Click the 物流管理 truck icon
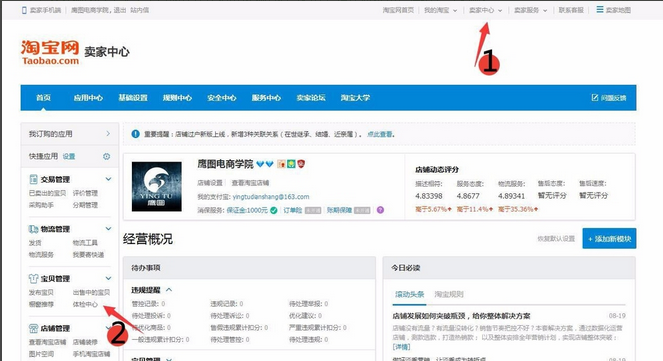663x361 pixels. tap(33, 229)
